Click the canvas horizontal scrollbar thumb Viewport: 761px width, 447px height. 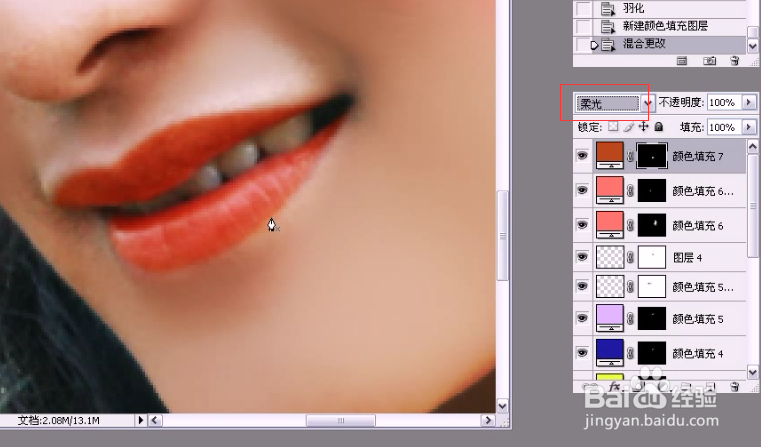pos(341,420)
